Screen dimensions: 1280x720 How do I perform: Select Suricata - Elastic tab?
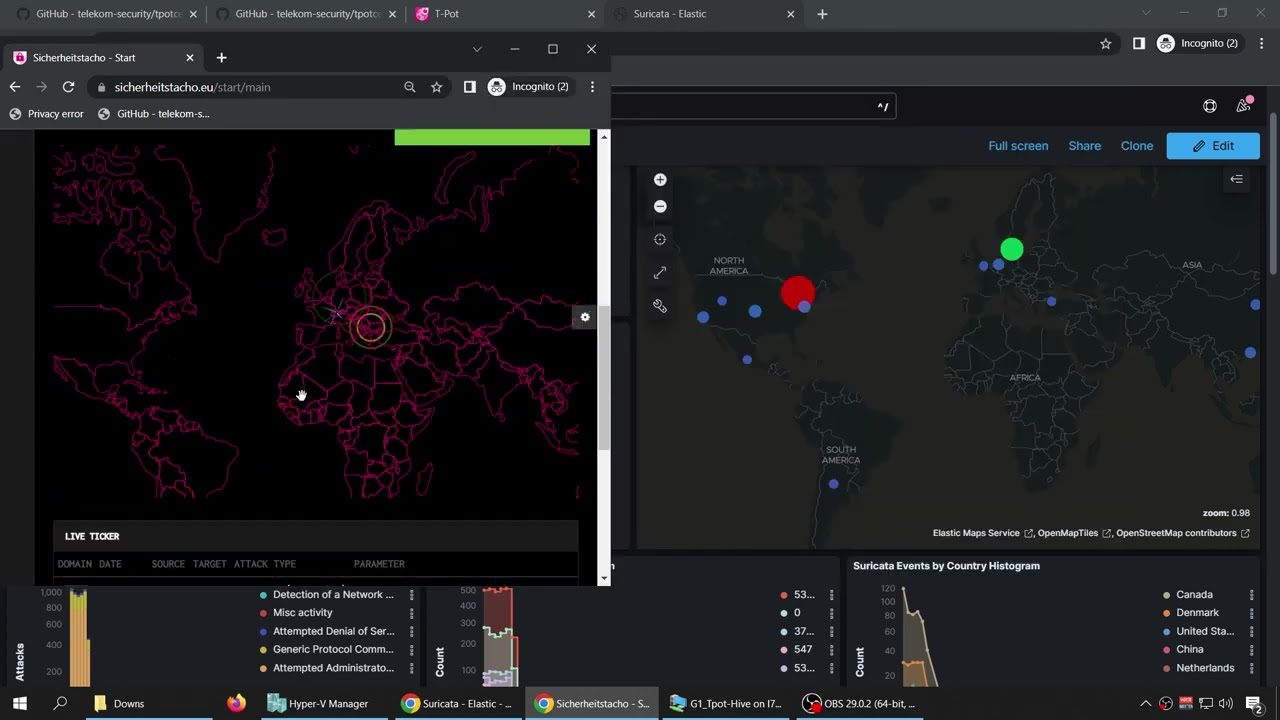pyautogui.click(x=704, y=14)
